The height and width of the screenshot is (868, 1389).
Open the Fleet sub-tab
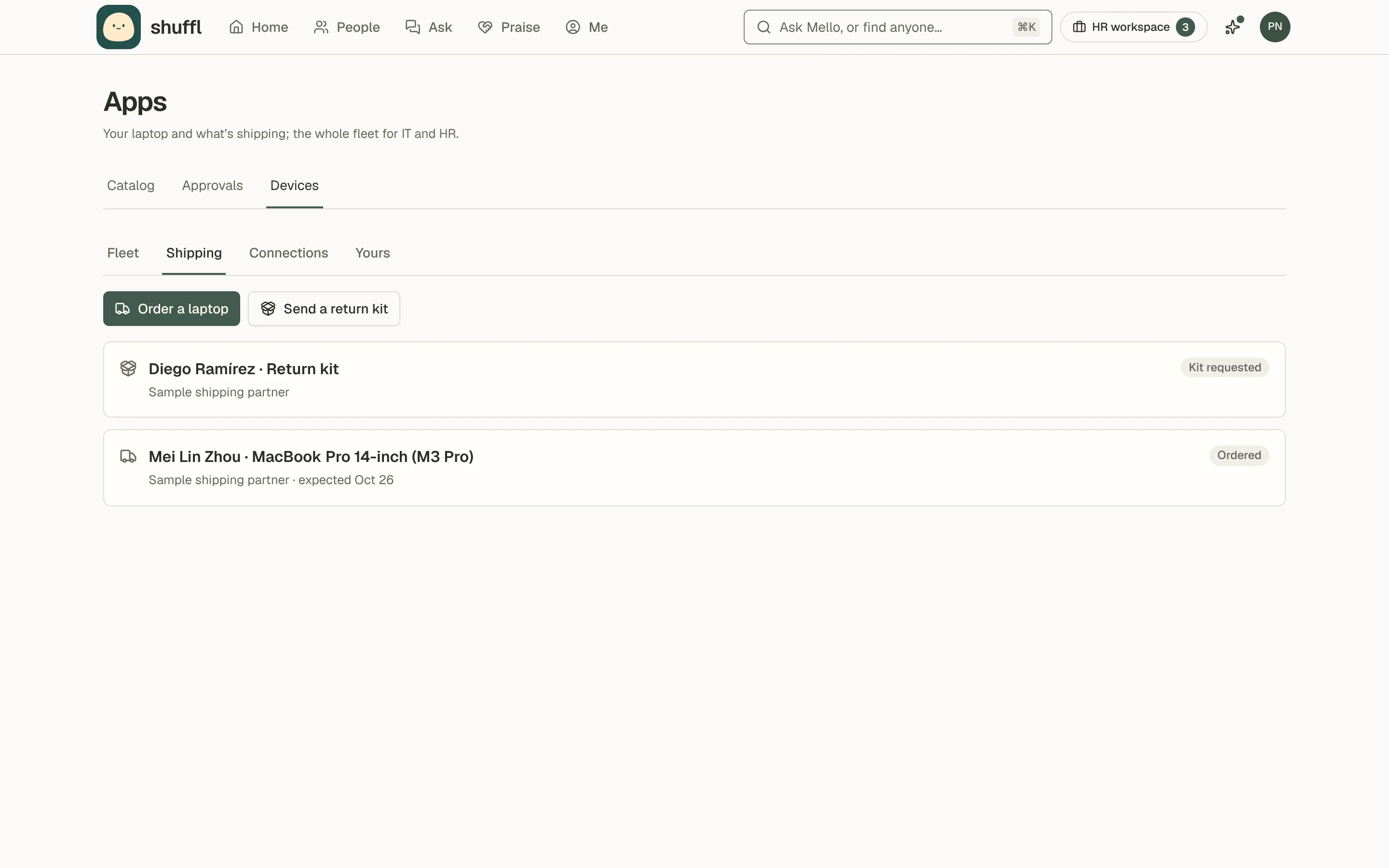tap(123, 253)
